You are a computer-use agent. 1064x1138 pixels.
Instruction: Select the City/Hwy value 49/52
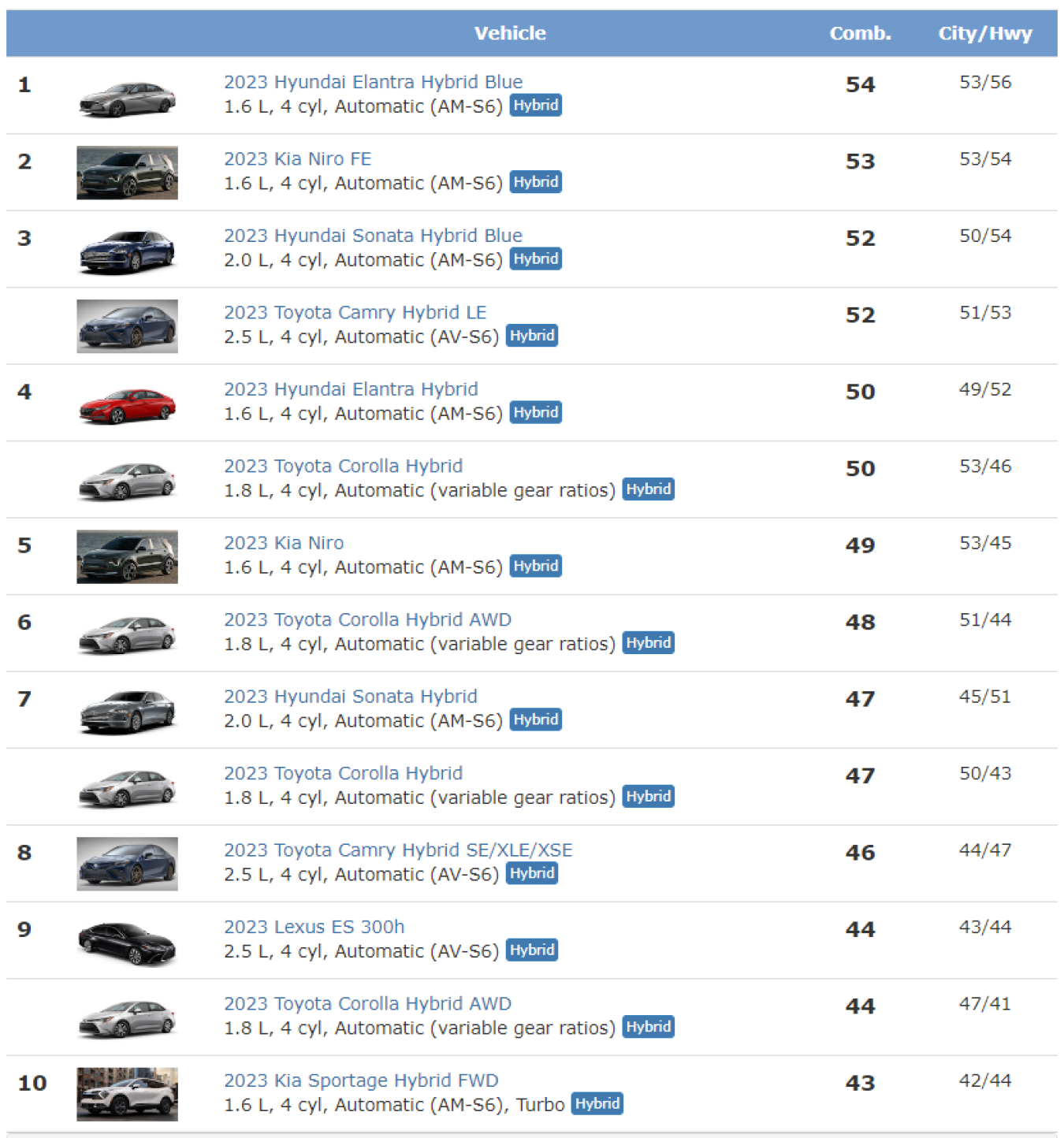985,390
